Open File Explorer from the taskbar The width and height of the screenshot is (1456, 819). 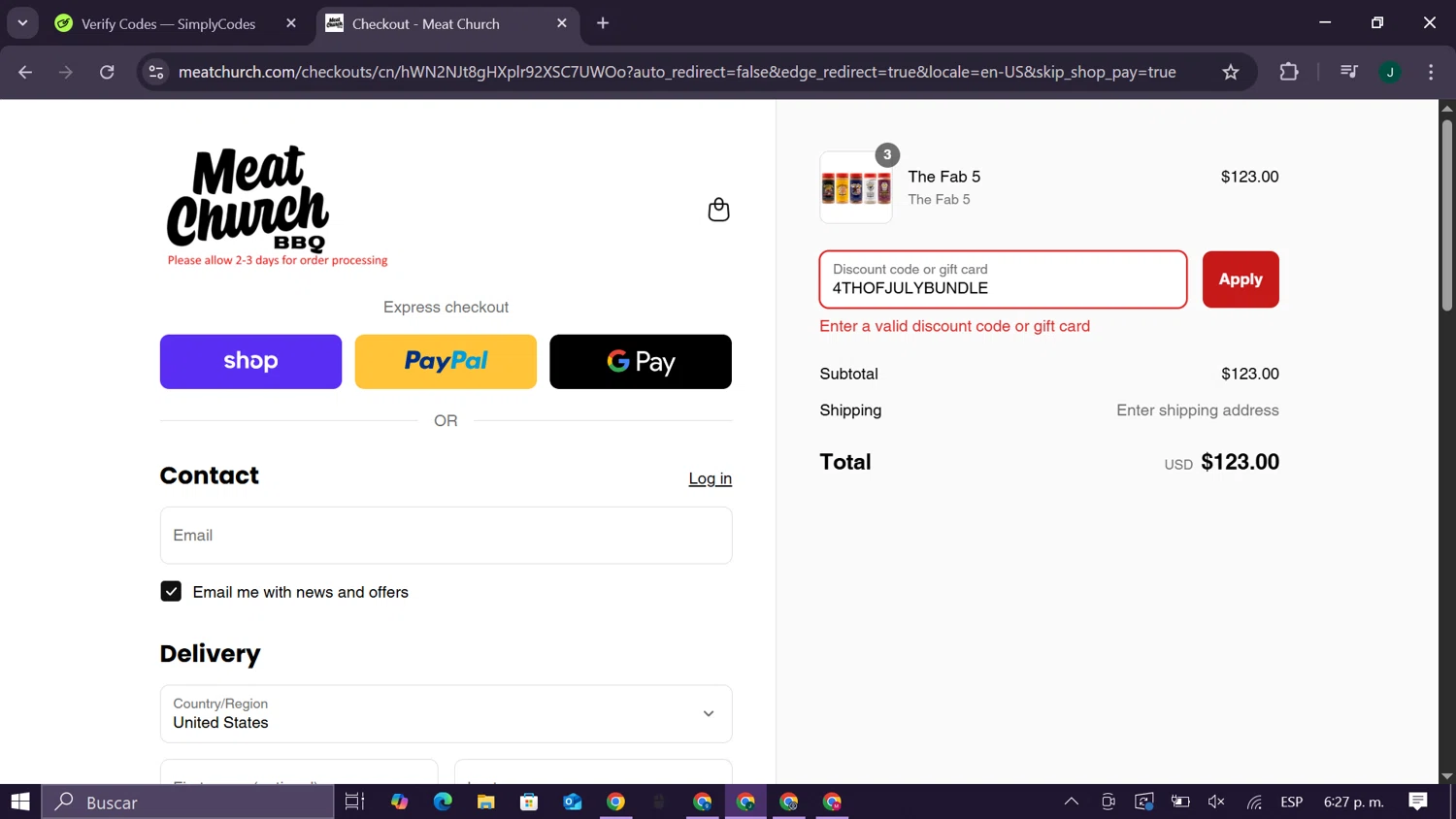tap(485, 802)
